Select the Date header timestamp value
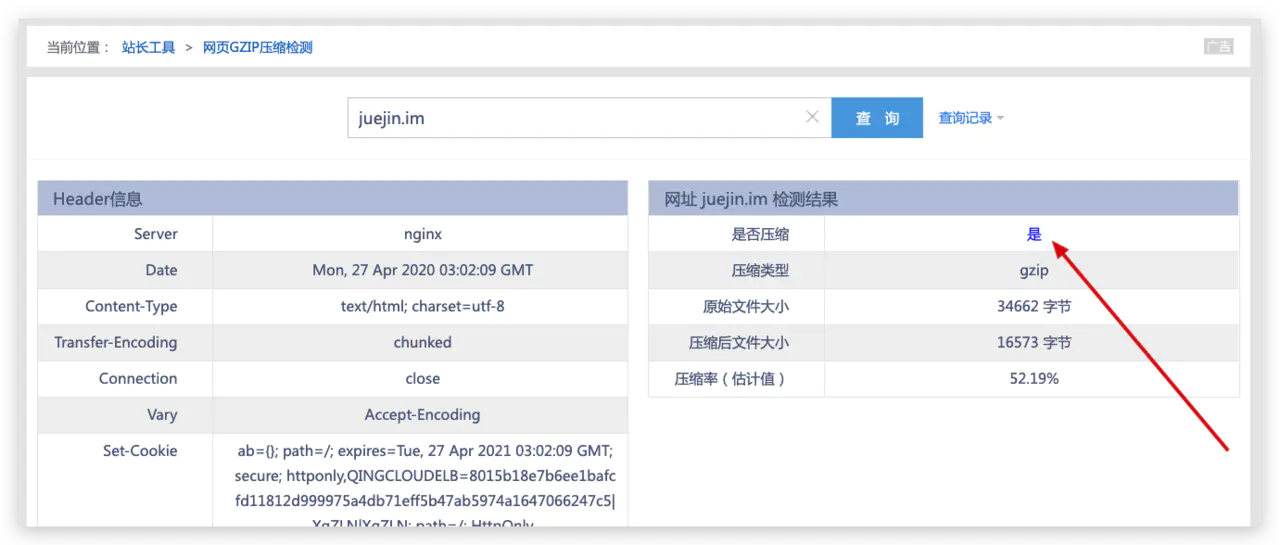 click(423, 270)
